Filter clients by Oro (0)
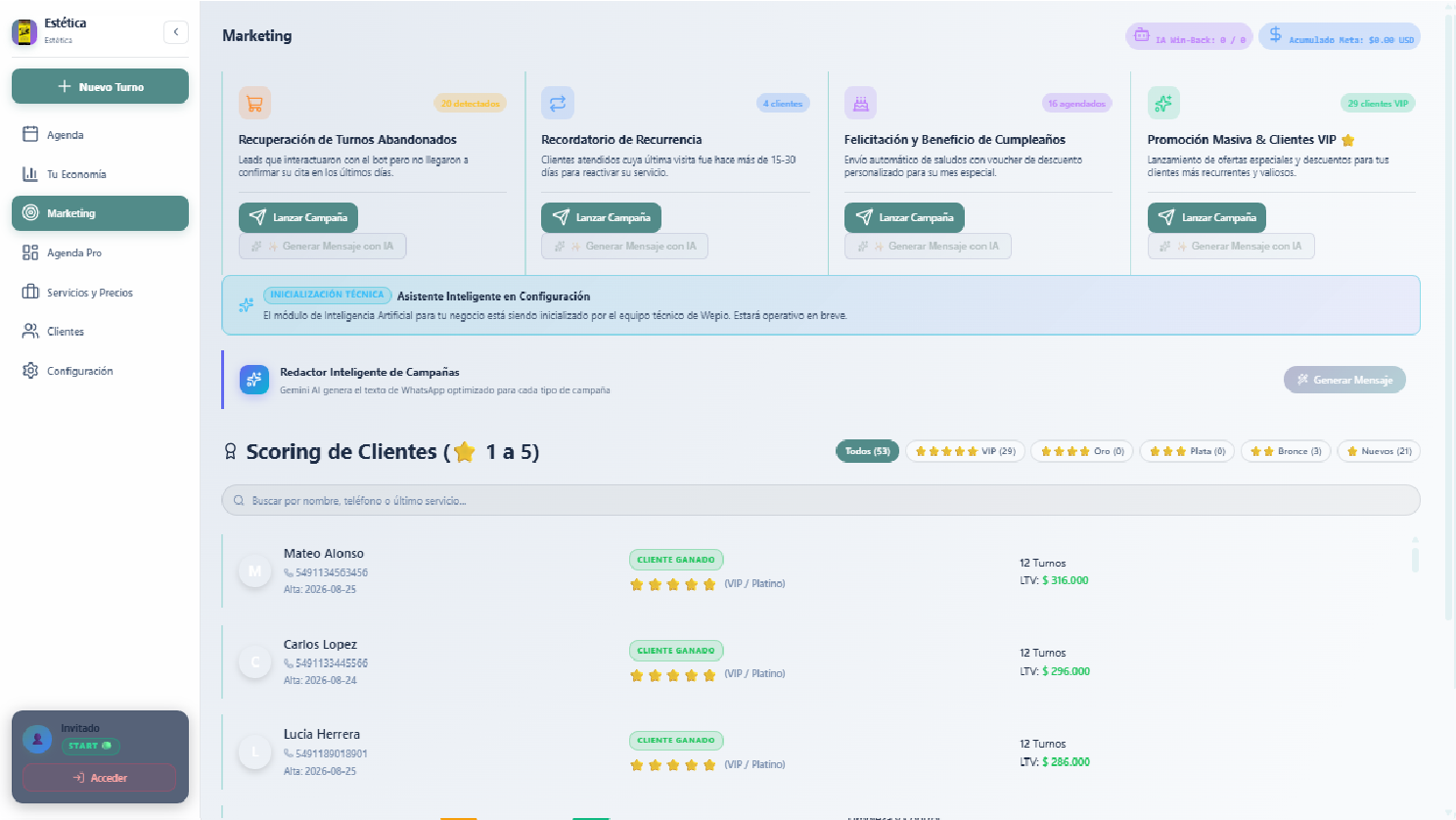This screenshot has width=1456, height=820. tap(1082, 451)
